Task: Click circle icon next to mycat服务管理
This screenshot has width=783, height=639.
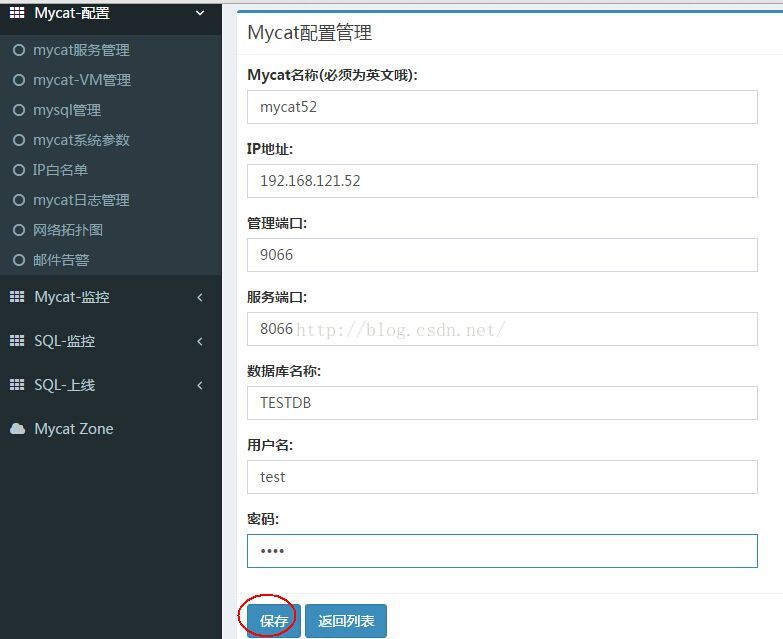Action: 19,50
